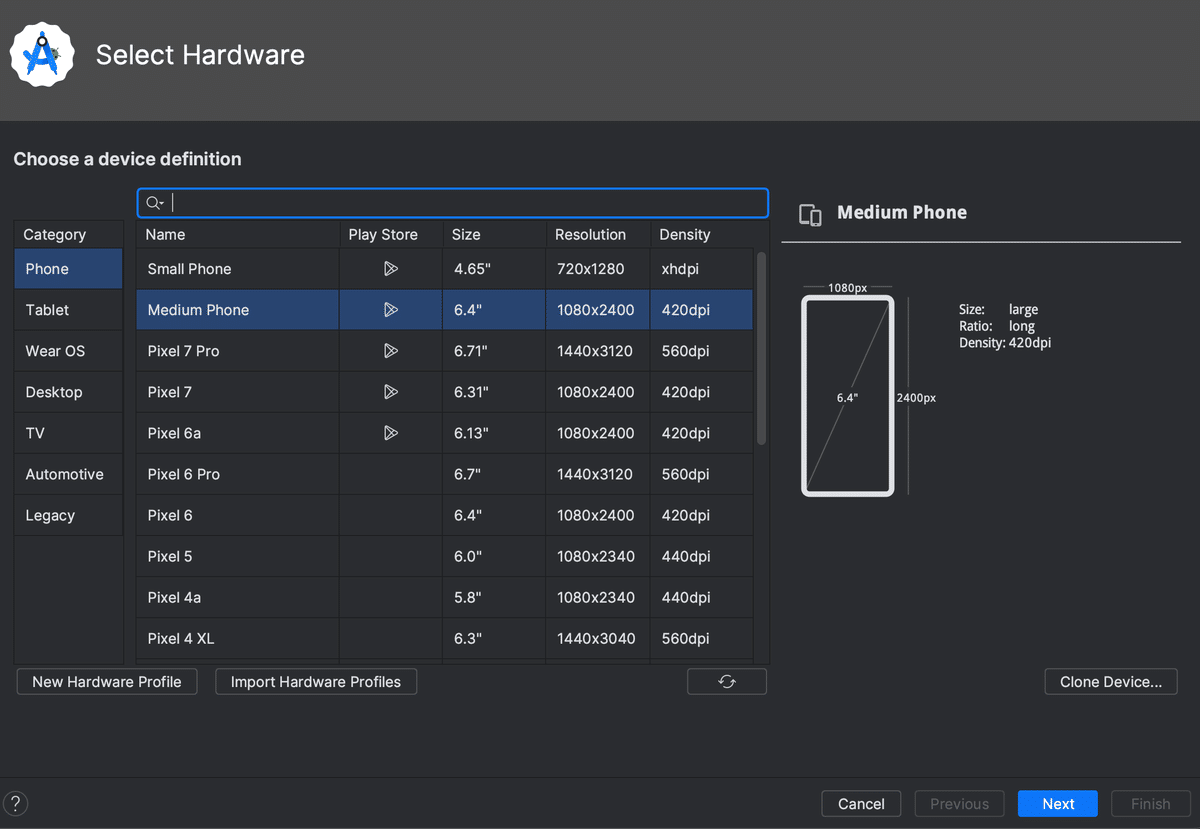Click the 5.8" size cell for Pixel 4a

[494, 597]
